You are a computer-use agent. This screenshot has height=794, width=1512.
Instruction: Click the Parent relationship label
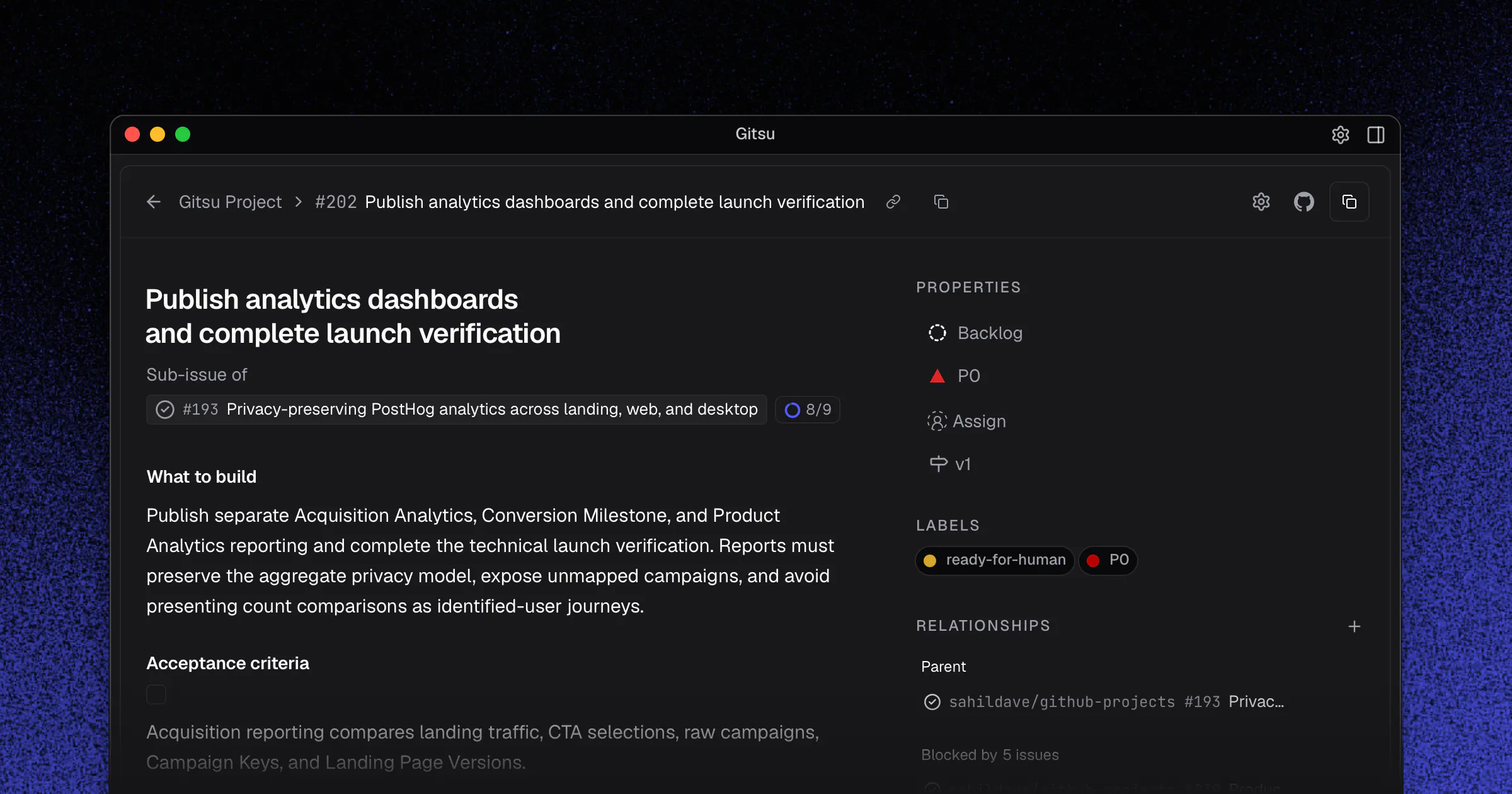pos(943,667)
